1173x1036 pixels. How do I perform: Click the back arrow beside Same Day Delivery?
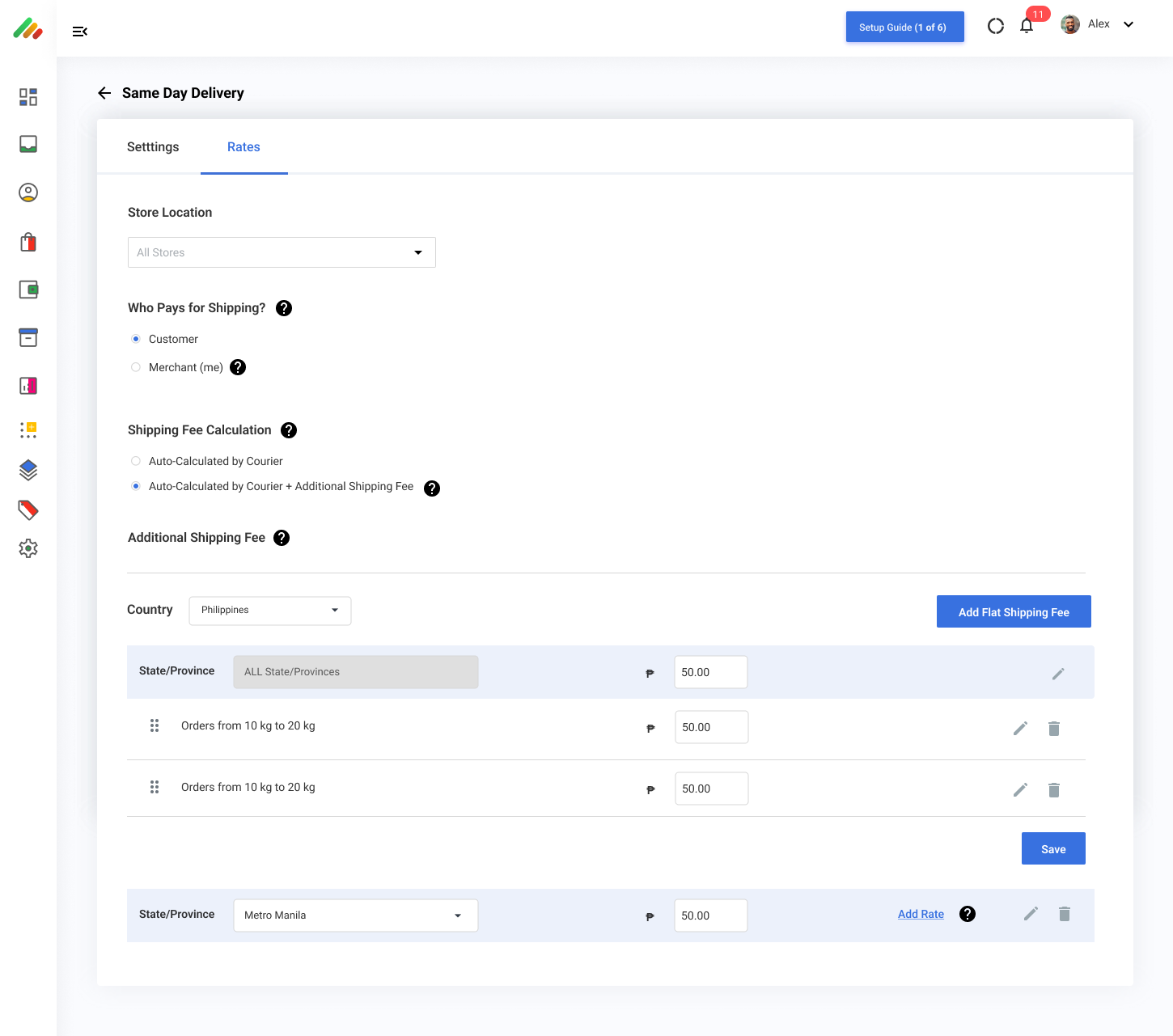coord(104,93)
